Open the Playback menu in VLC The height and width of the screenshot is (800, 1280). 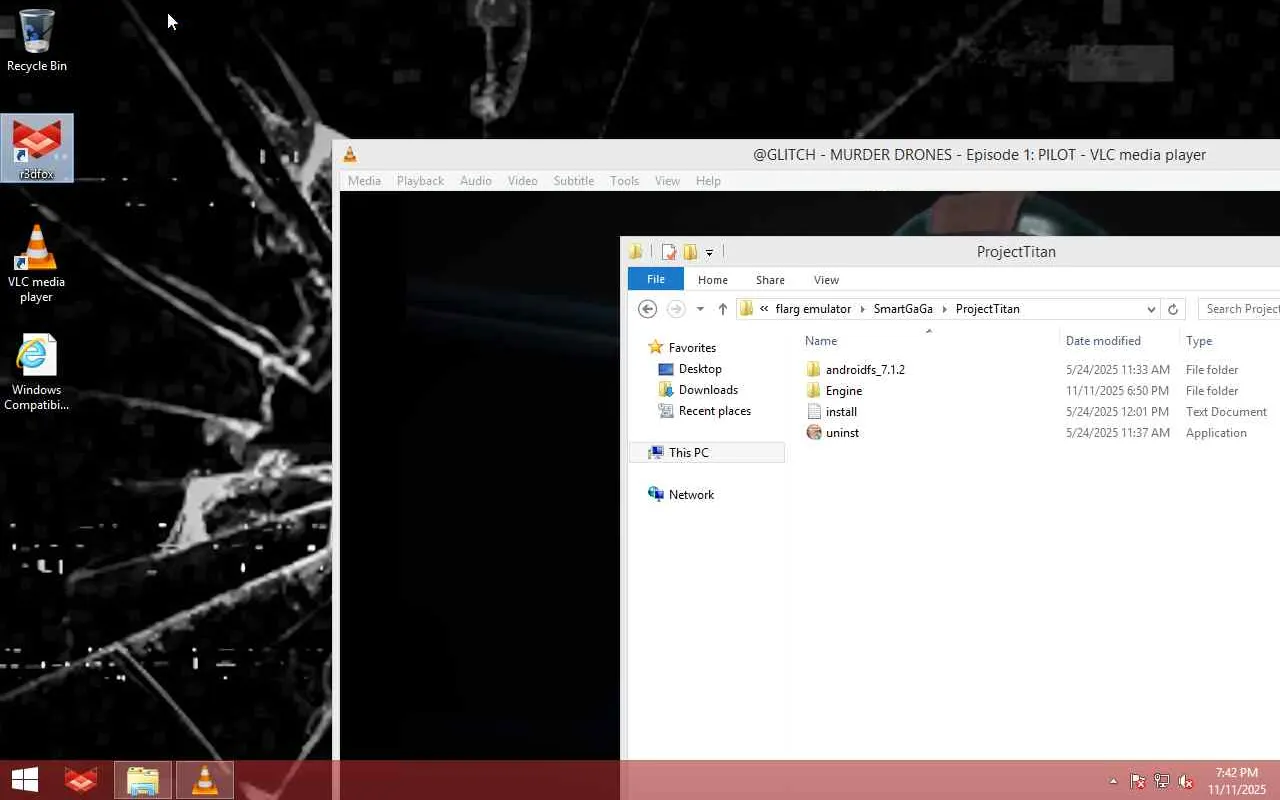click(x=420, y=181)
